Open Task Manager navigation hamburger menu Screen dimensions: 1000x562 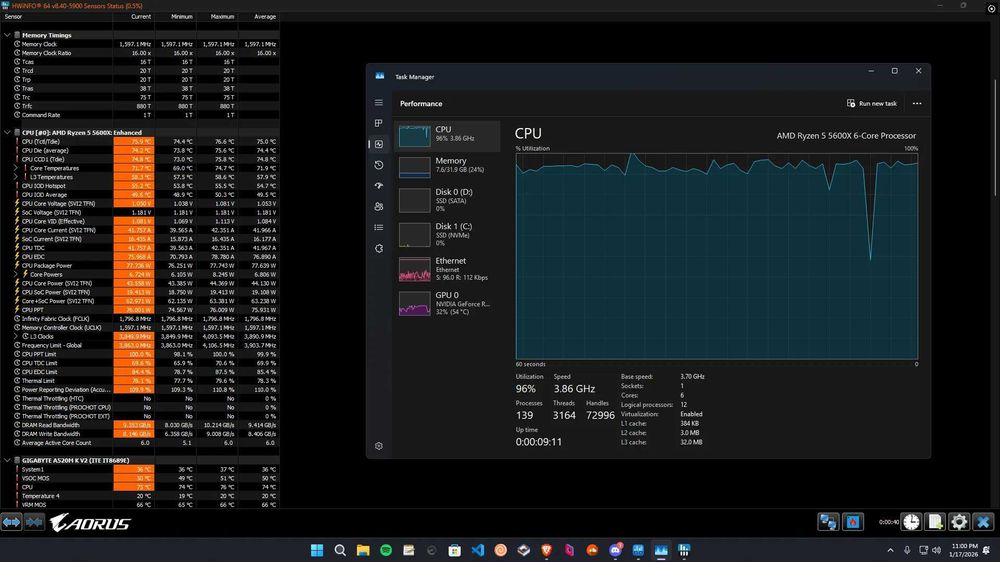[x=379, y=103]
